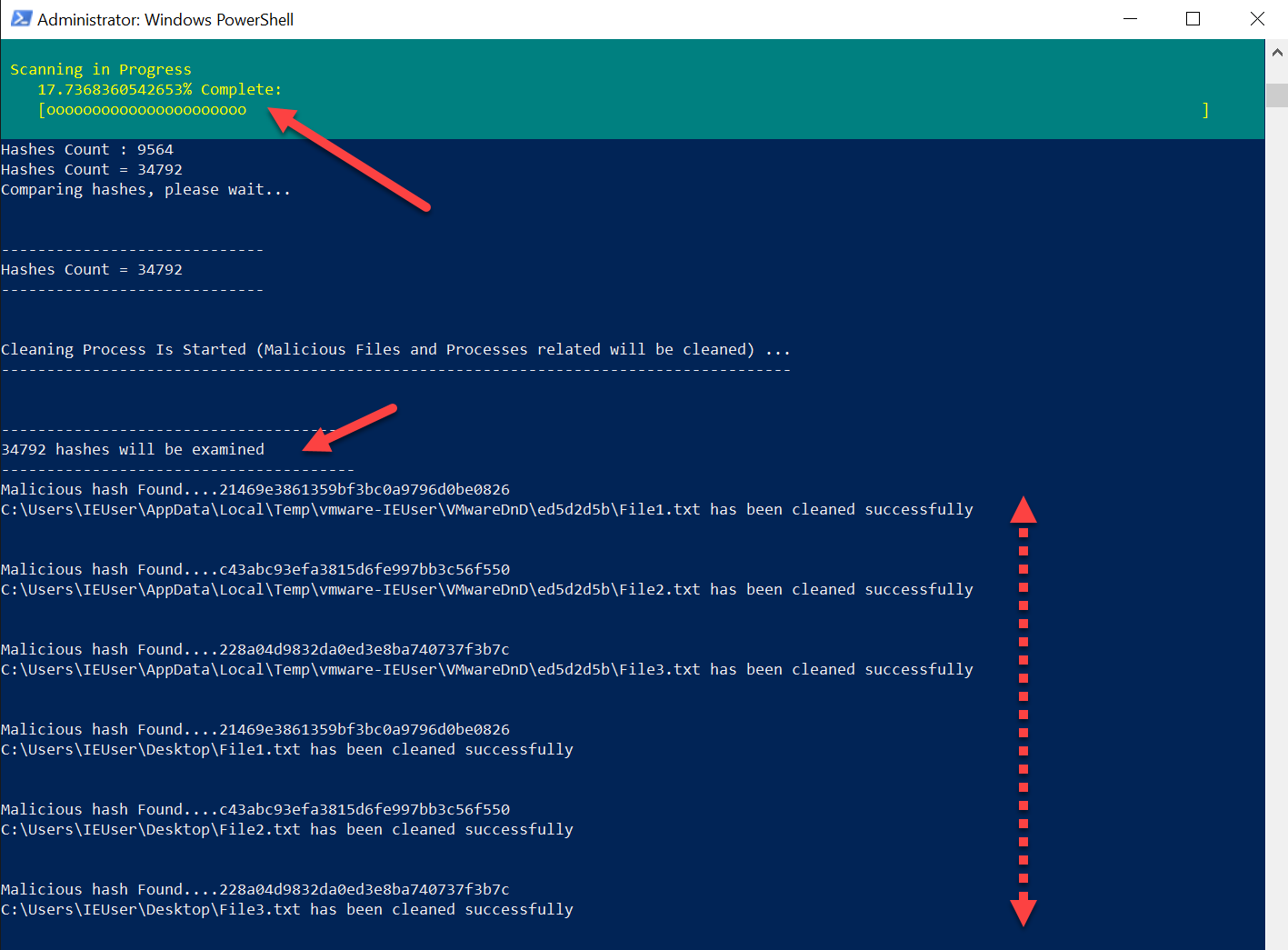Click the Desktop\File3.txt cleaned line
Viewport: 1288px width, 950px height.
(x=287, y=909)
